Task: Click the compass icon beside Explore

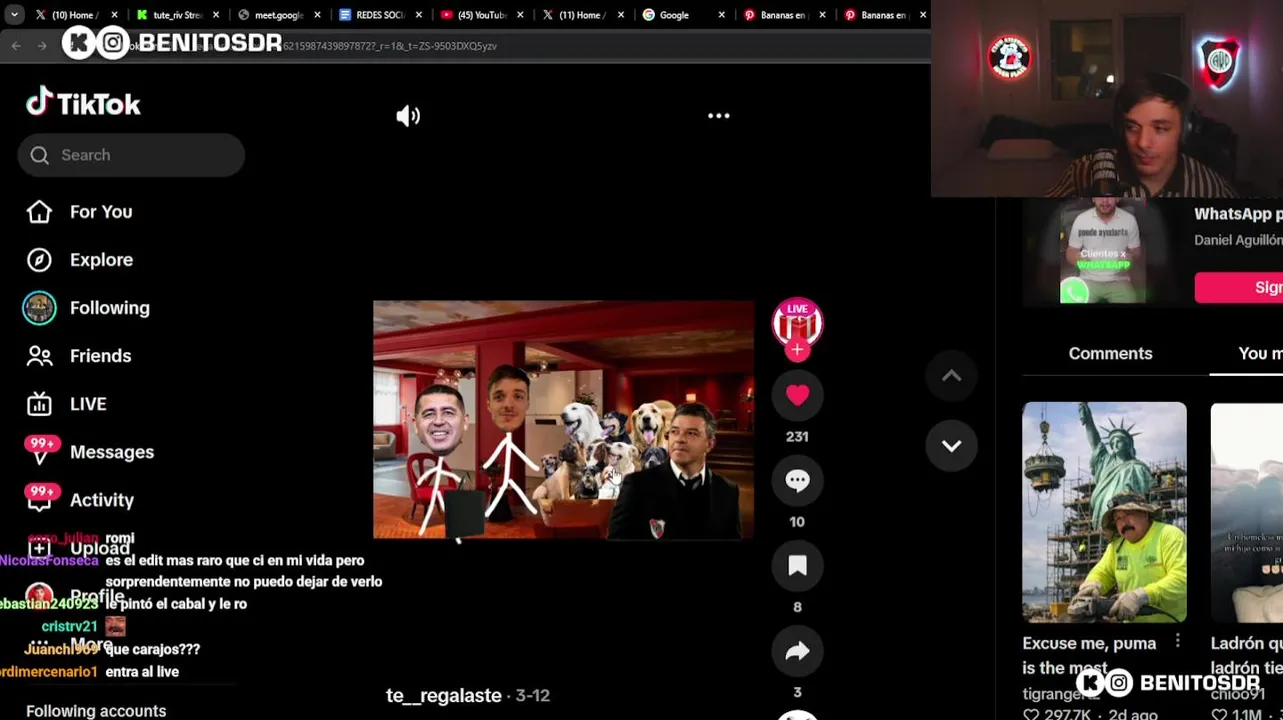Action: (x=39, y=260)
